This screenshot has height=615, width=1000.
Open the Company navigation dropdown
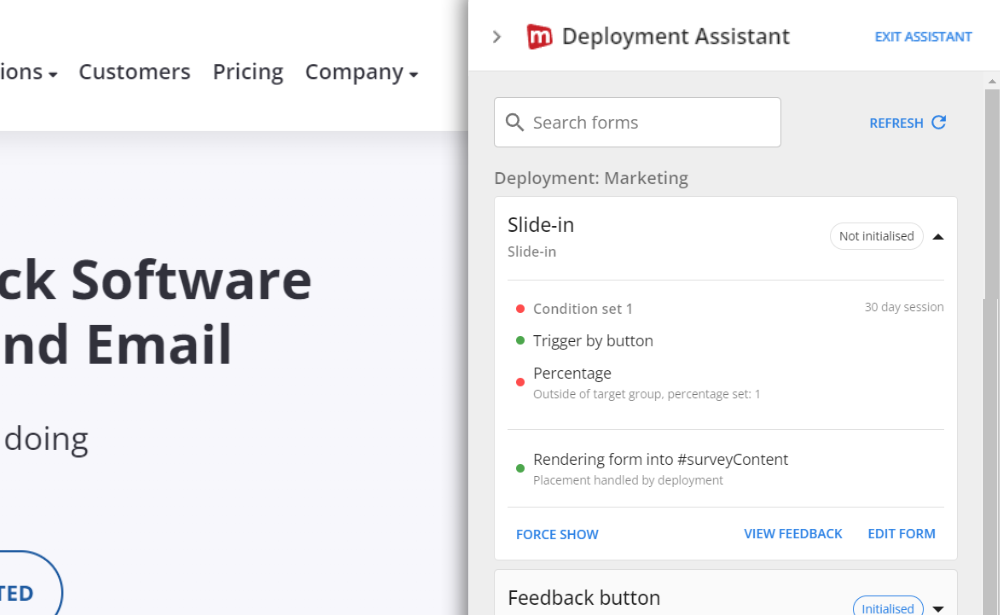[361, 71]
